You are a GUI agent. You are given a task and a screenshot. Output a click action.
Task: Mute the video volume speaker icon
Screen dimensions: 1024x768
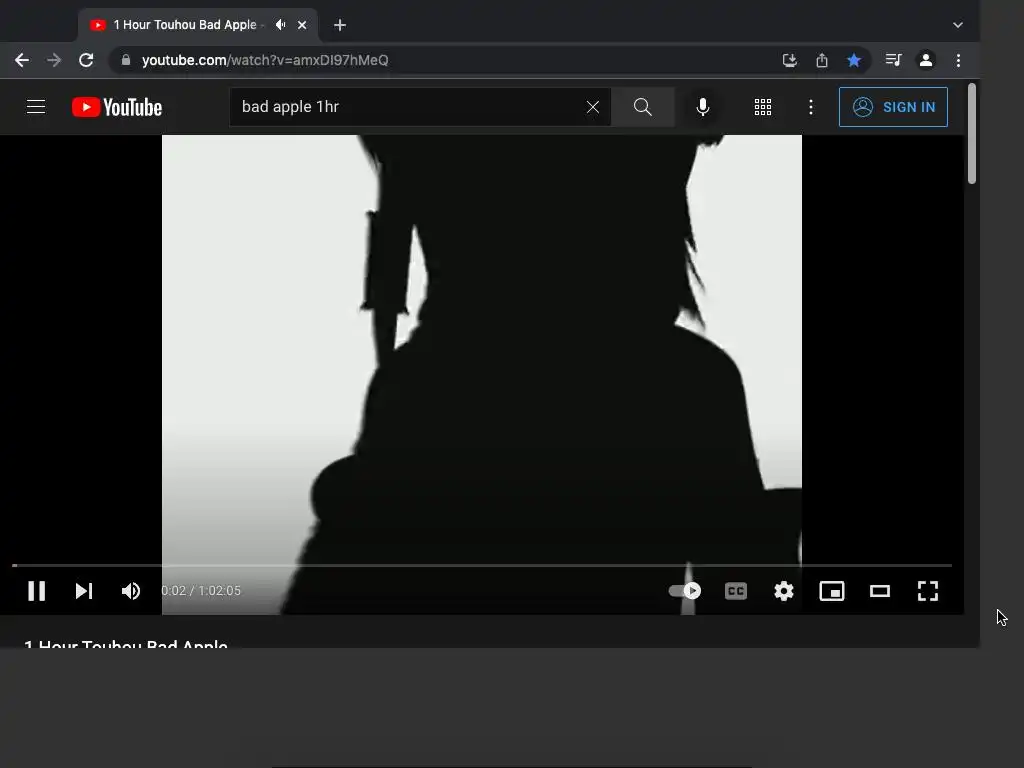point(131,591)
